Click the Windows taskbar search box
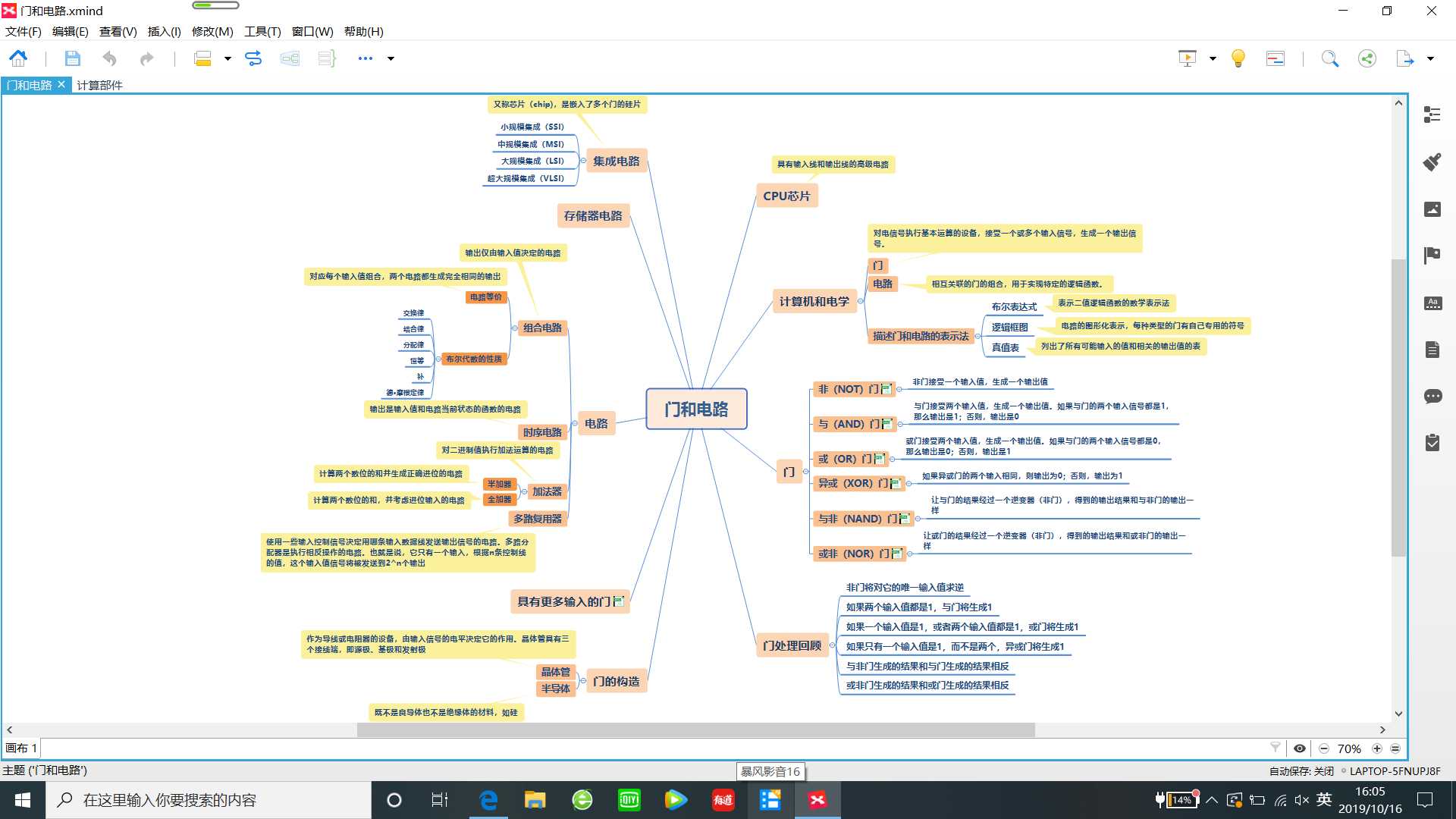 [x=209, y=800]
